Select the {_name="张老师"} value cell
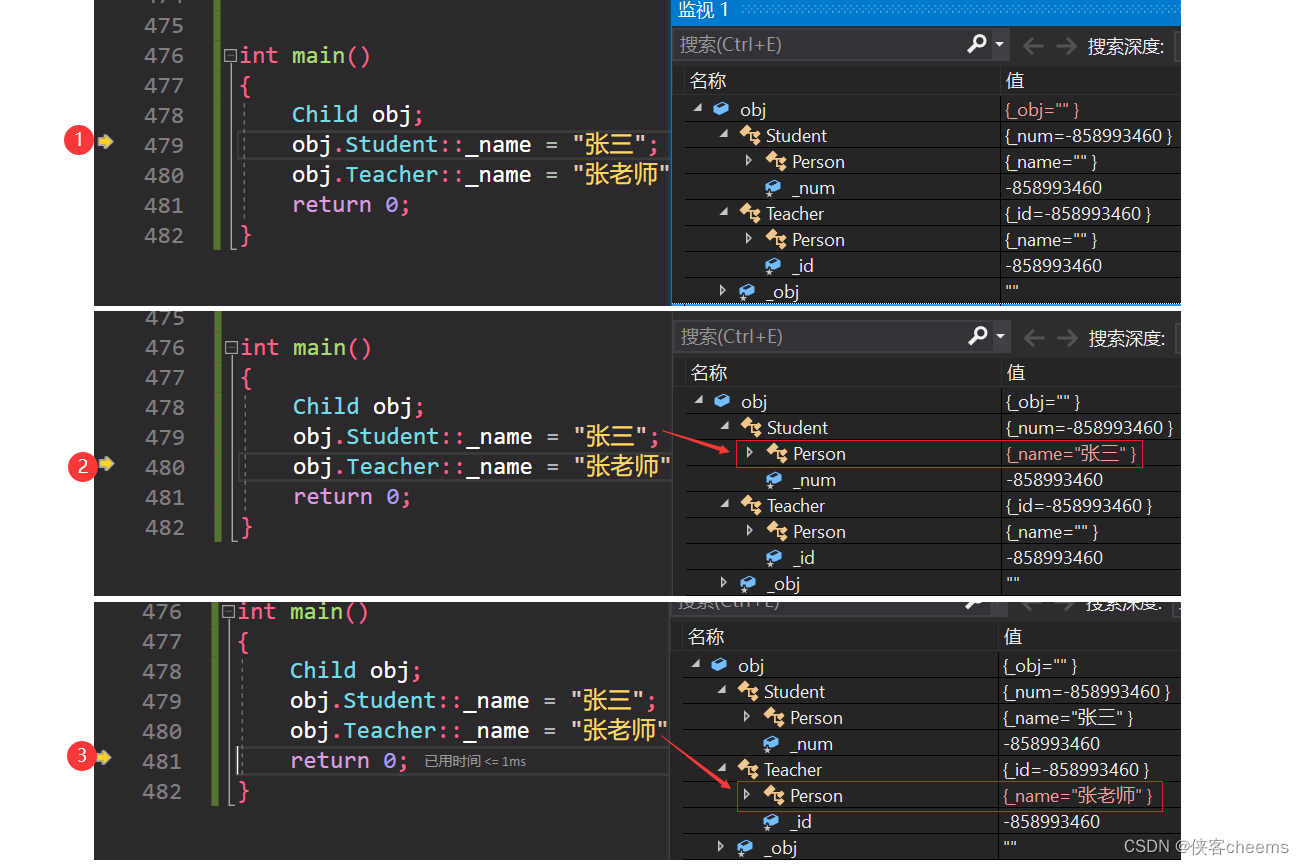Viewport: 1304px width, 865px height. click(1078, 796)
